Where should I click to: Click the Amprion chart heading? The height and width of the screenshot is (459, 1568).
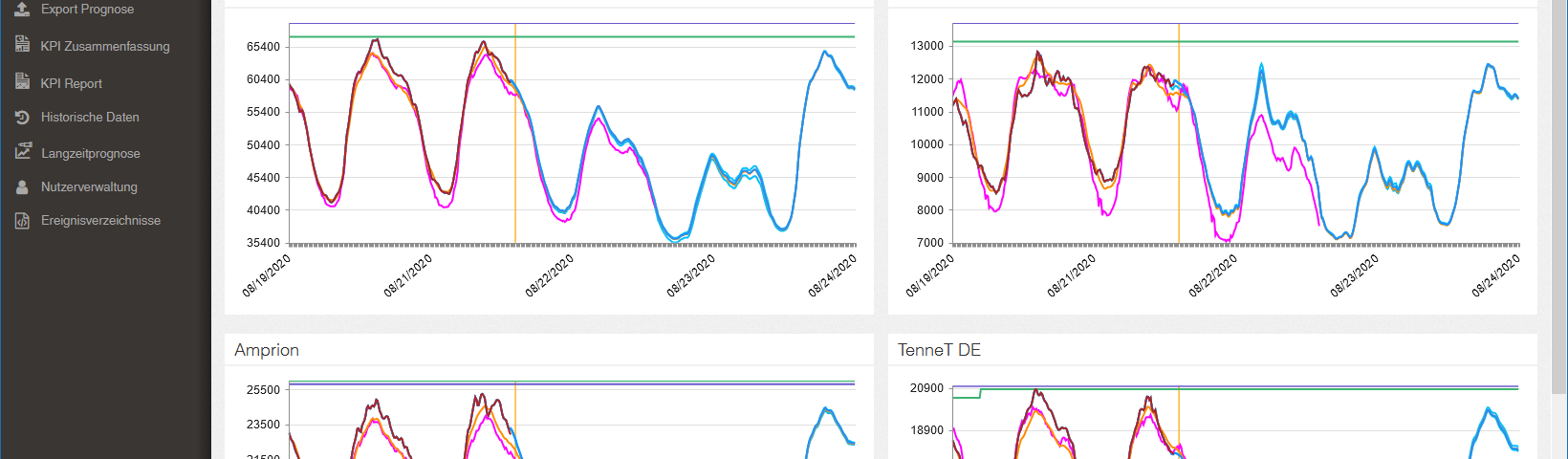(267, 350)
